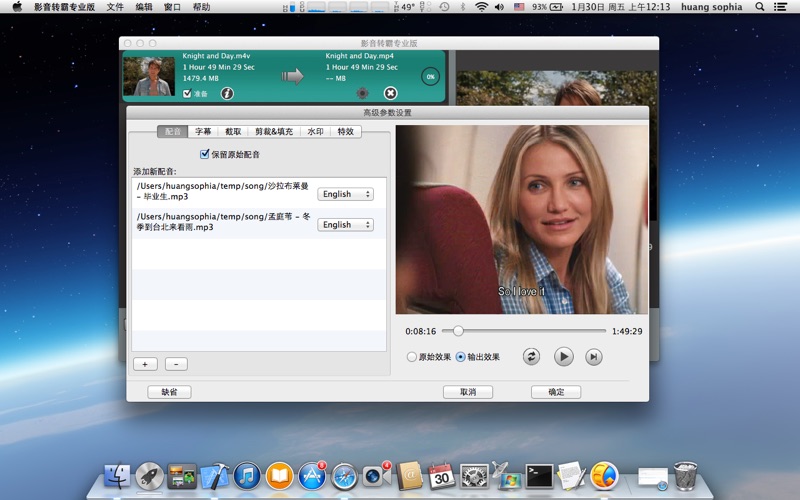Open the gear settings icon for the output file
This screenshot has height=500, width=800.
click(363, 93)
